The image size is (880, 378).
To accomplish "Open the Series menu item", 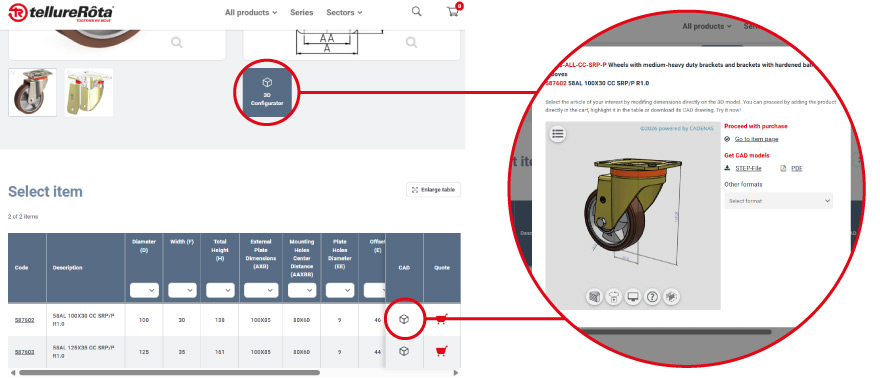I will coord(301,12).
